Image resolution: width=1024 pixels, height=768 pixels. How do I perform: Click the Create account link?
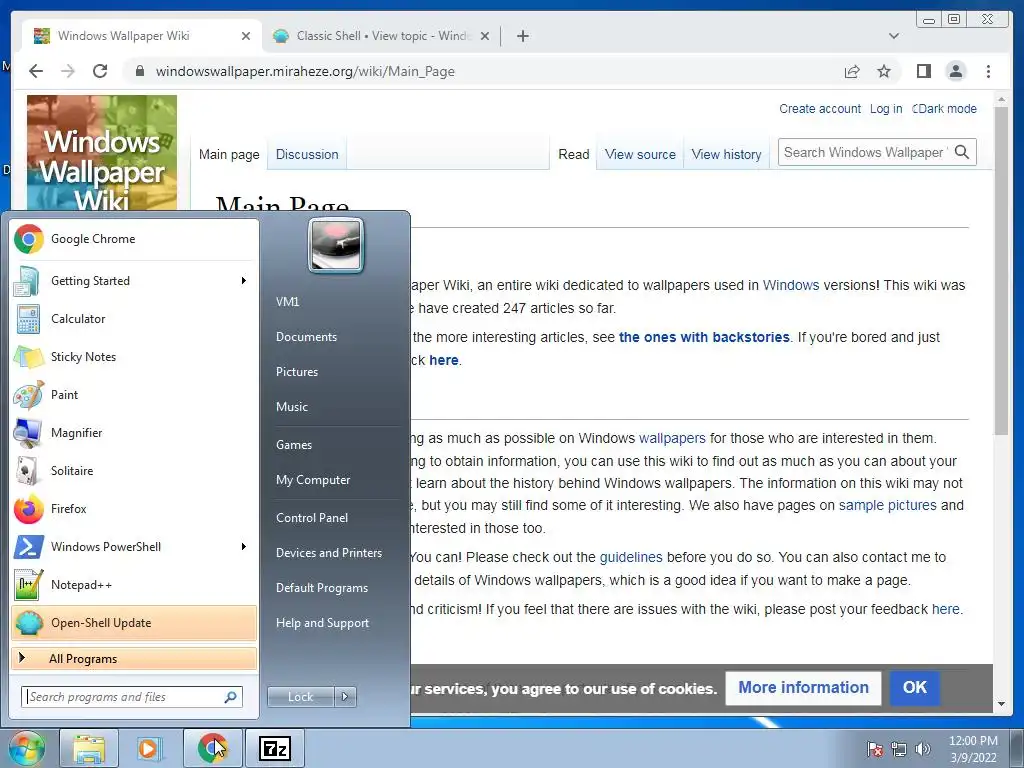point(820,109)
